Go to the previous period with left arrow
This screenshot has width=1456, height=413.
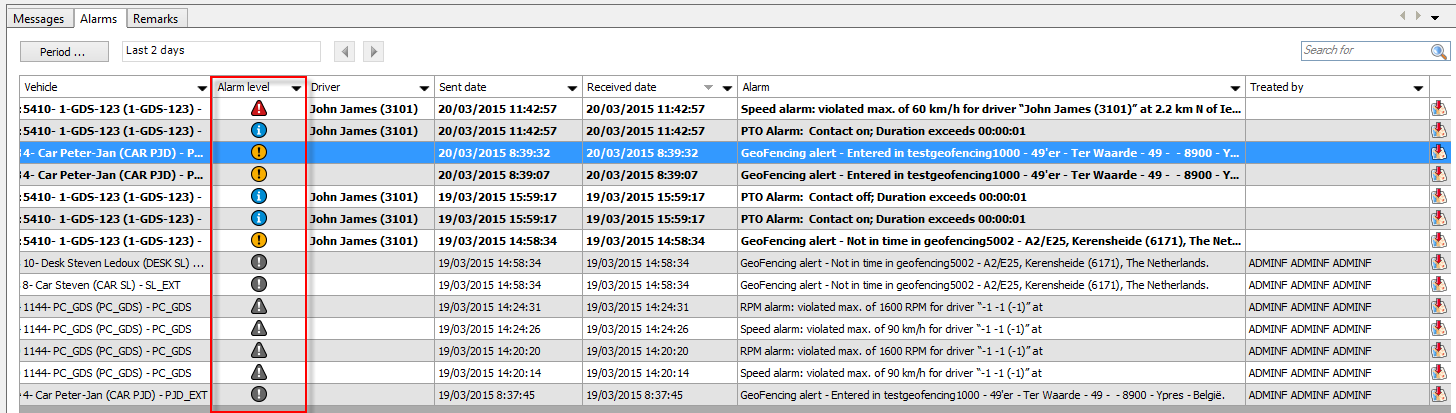tap(345, 51)
